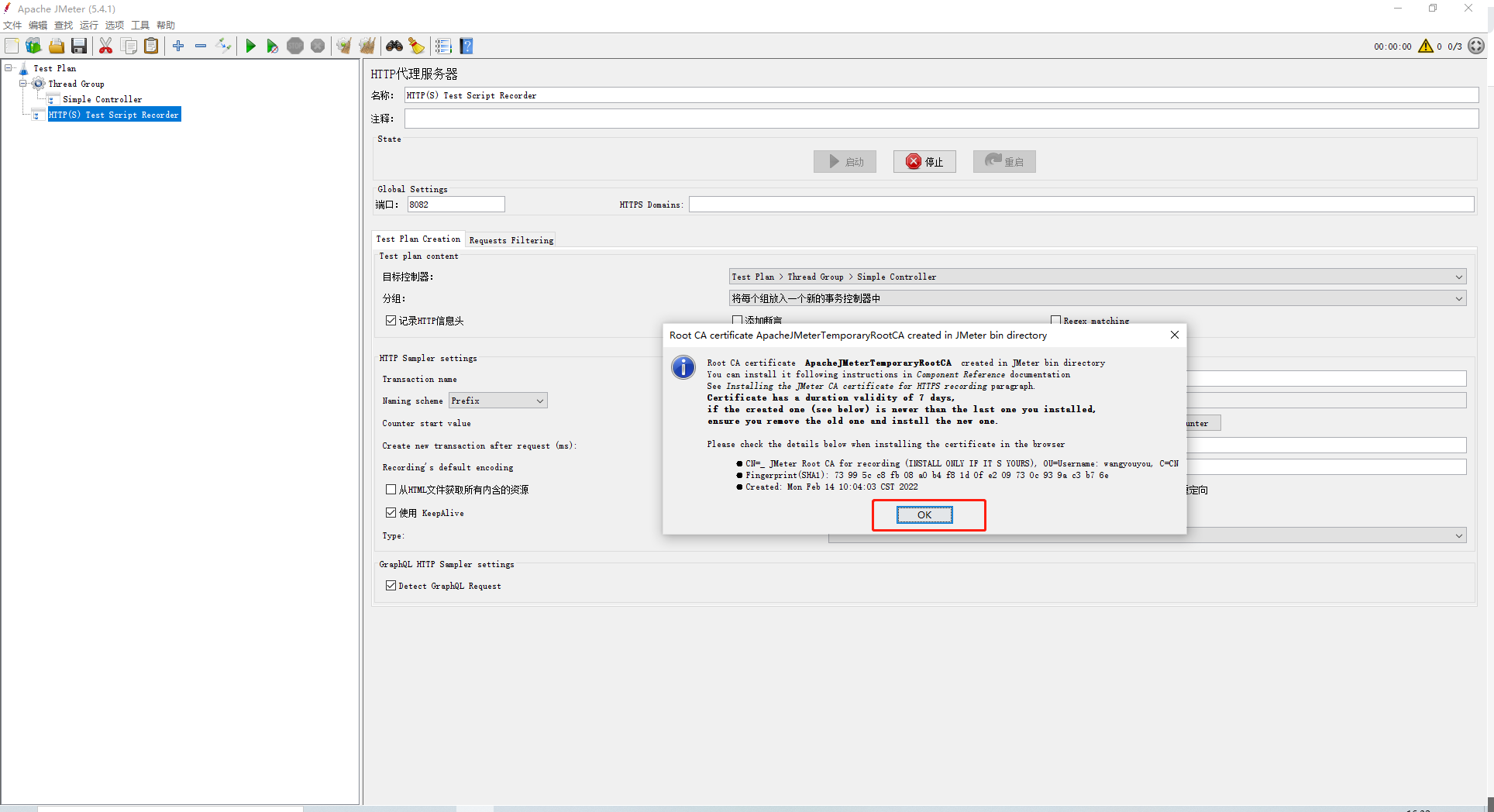Click the 注释 comment input field
This screenshot has width=1494, height=812.
click(x=941, y=119)
